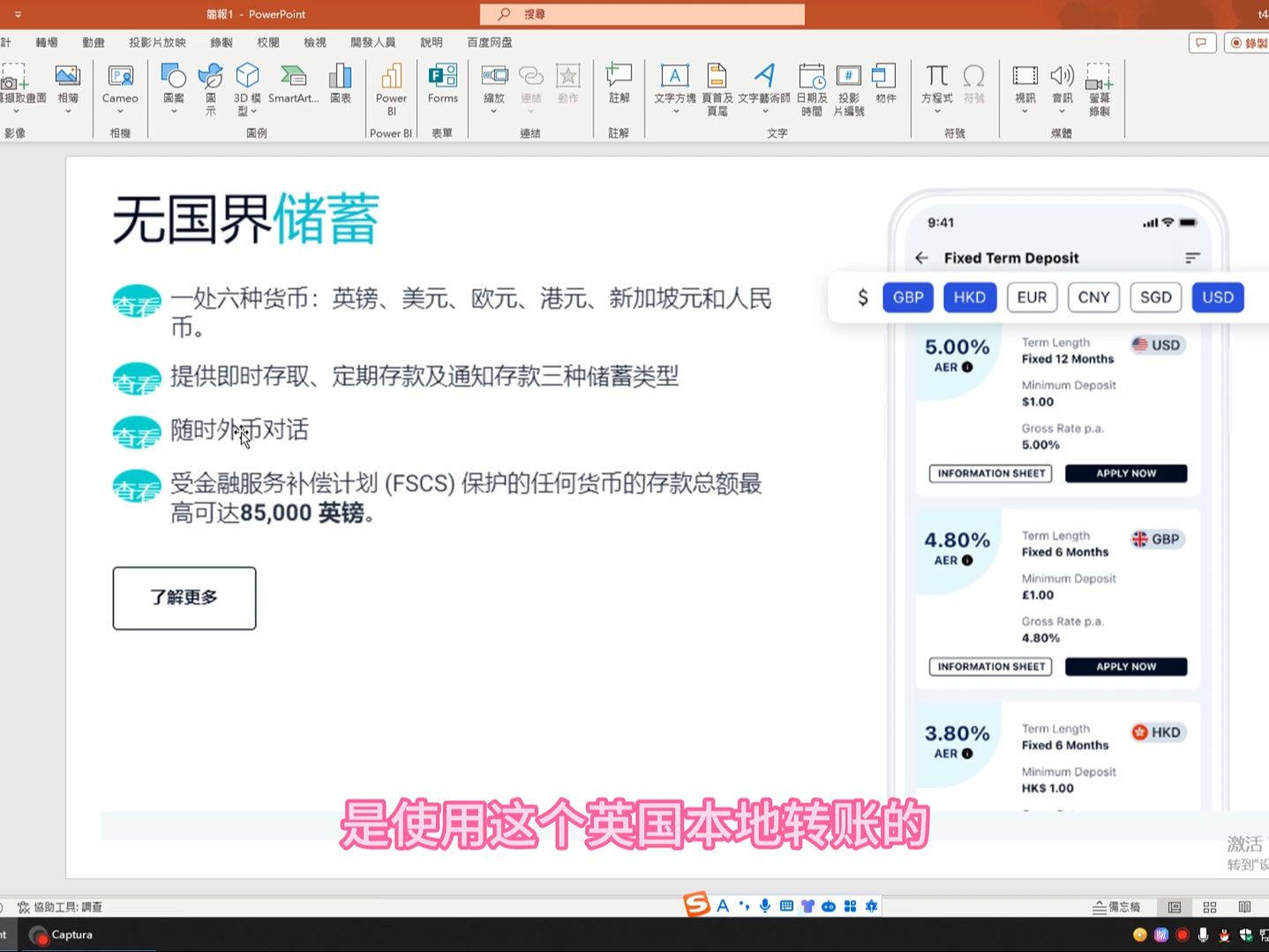Toggle the EUR currency filter chip
1269x952 pixels.
pos(1032,297)
